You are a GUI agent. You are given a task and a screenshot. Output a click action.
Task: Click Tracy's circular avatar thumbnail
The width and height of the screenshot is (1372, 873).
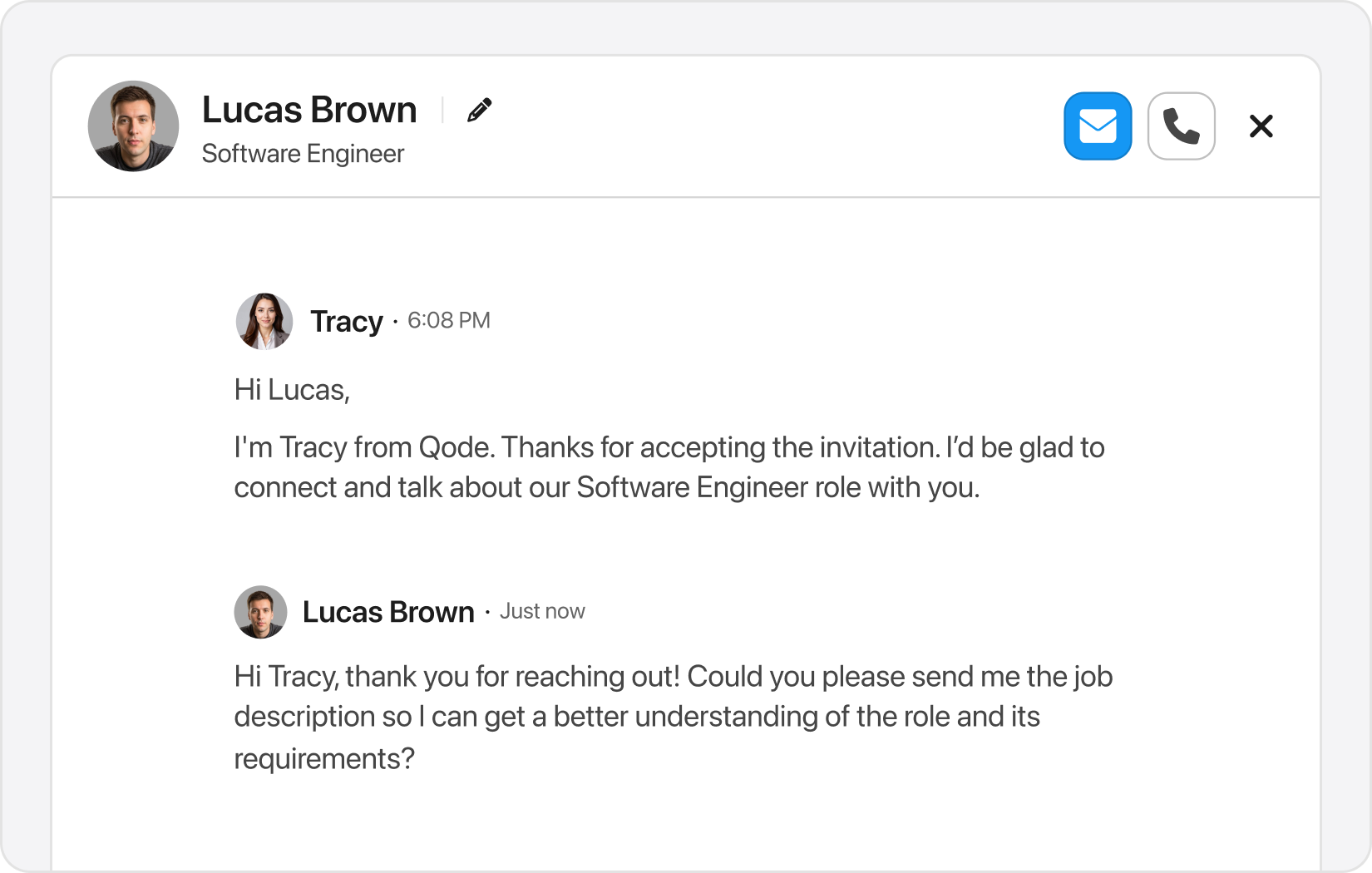pos(264,321)
